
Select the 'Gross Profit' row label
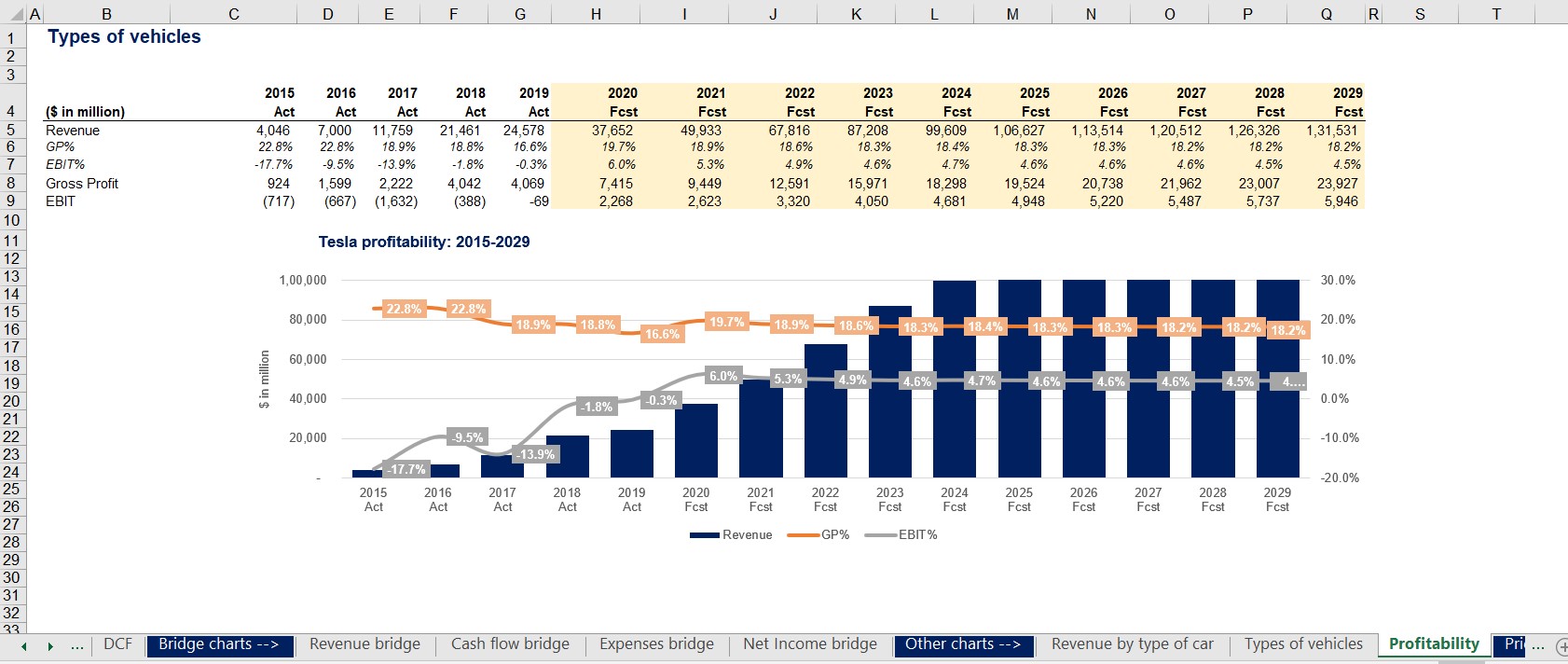click(82, 184)
